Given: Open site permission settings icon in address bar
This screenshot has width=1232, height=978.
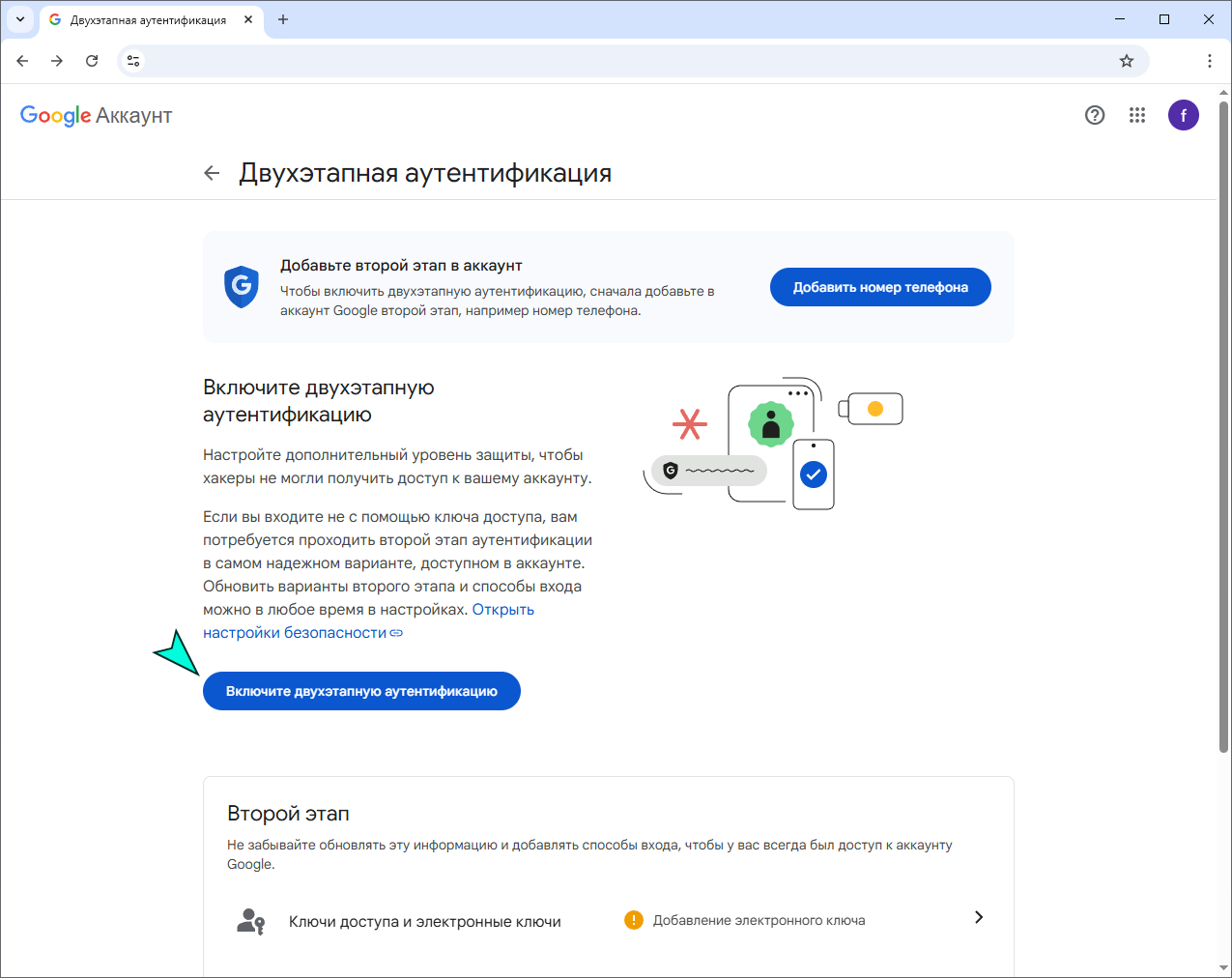Looking at the screenshot, I should [132, 60].
